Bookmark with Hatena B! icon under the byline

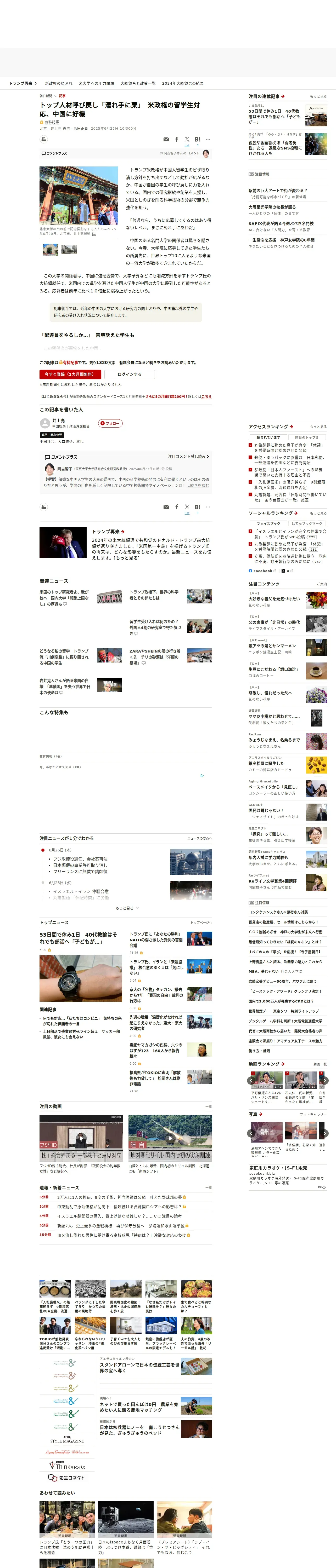tap(198, 139)
